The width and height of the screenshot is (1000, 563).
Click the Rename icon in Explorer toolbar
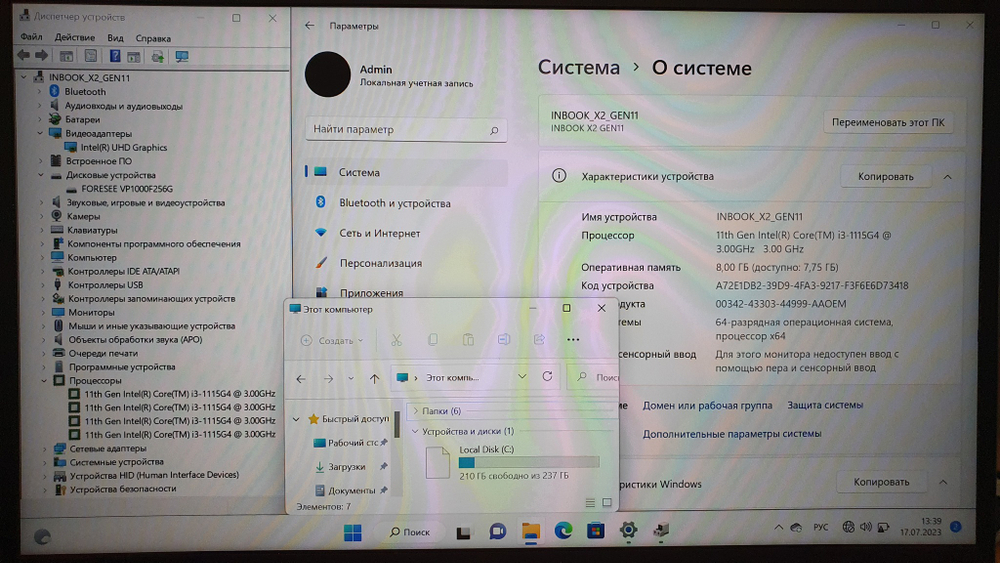click(x=504, y=340)
